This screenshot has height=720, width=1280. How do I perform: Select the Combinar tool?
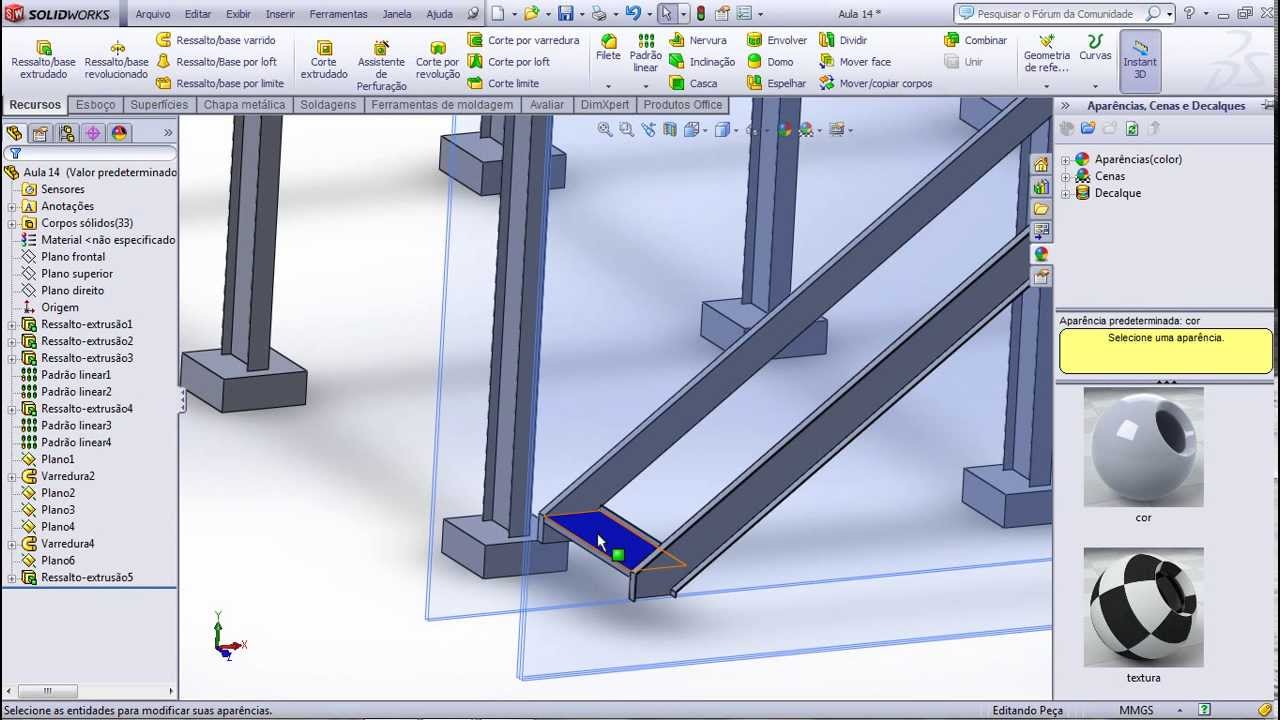click(x=976, y=40)
